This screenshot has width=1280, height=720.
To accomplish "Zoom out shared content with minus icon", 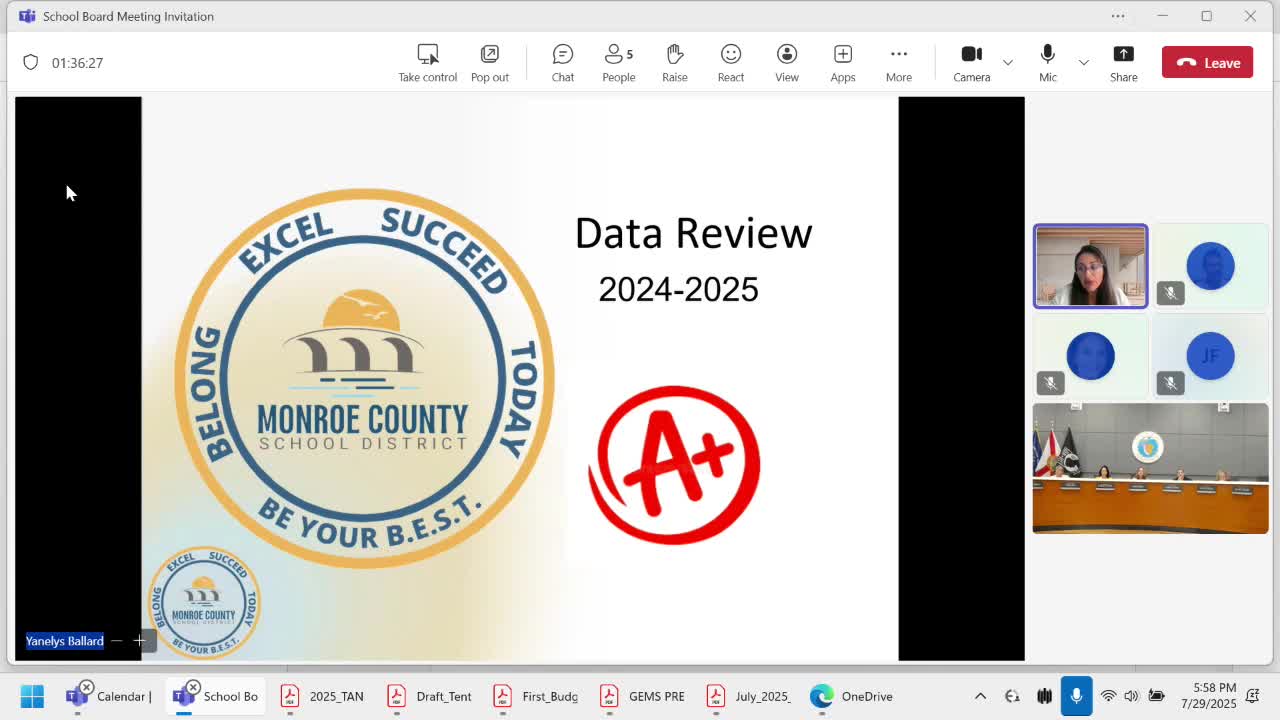I will point(116,641).
